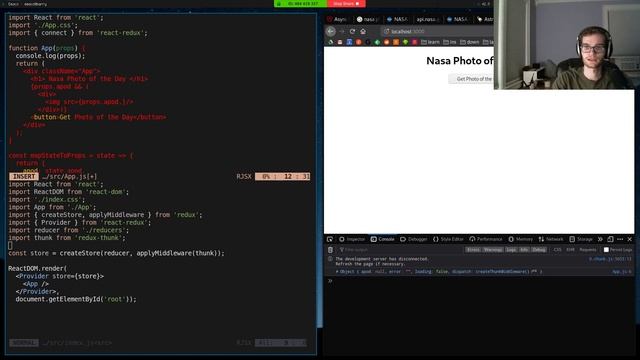Click the 'const store = createStore' code line

(x=116, y=253)
